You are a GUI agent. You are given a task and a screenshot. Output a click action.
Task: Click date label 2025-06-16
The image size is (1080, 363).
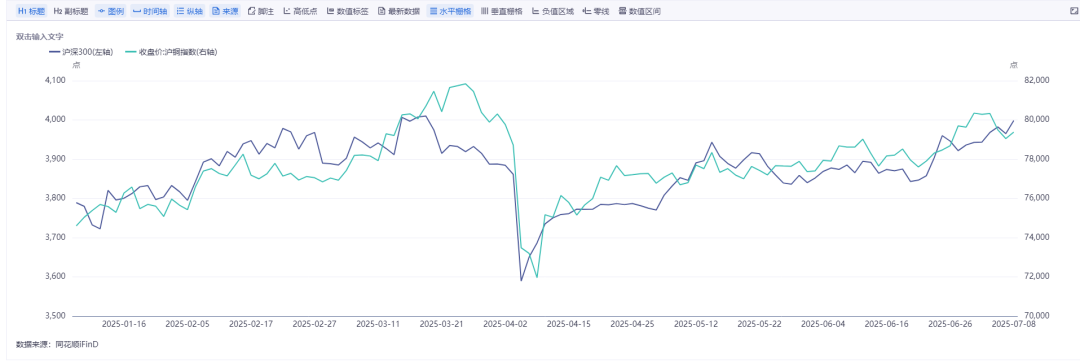coord(887,323)
